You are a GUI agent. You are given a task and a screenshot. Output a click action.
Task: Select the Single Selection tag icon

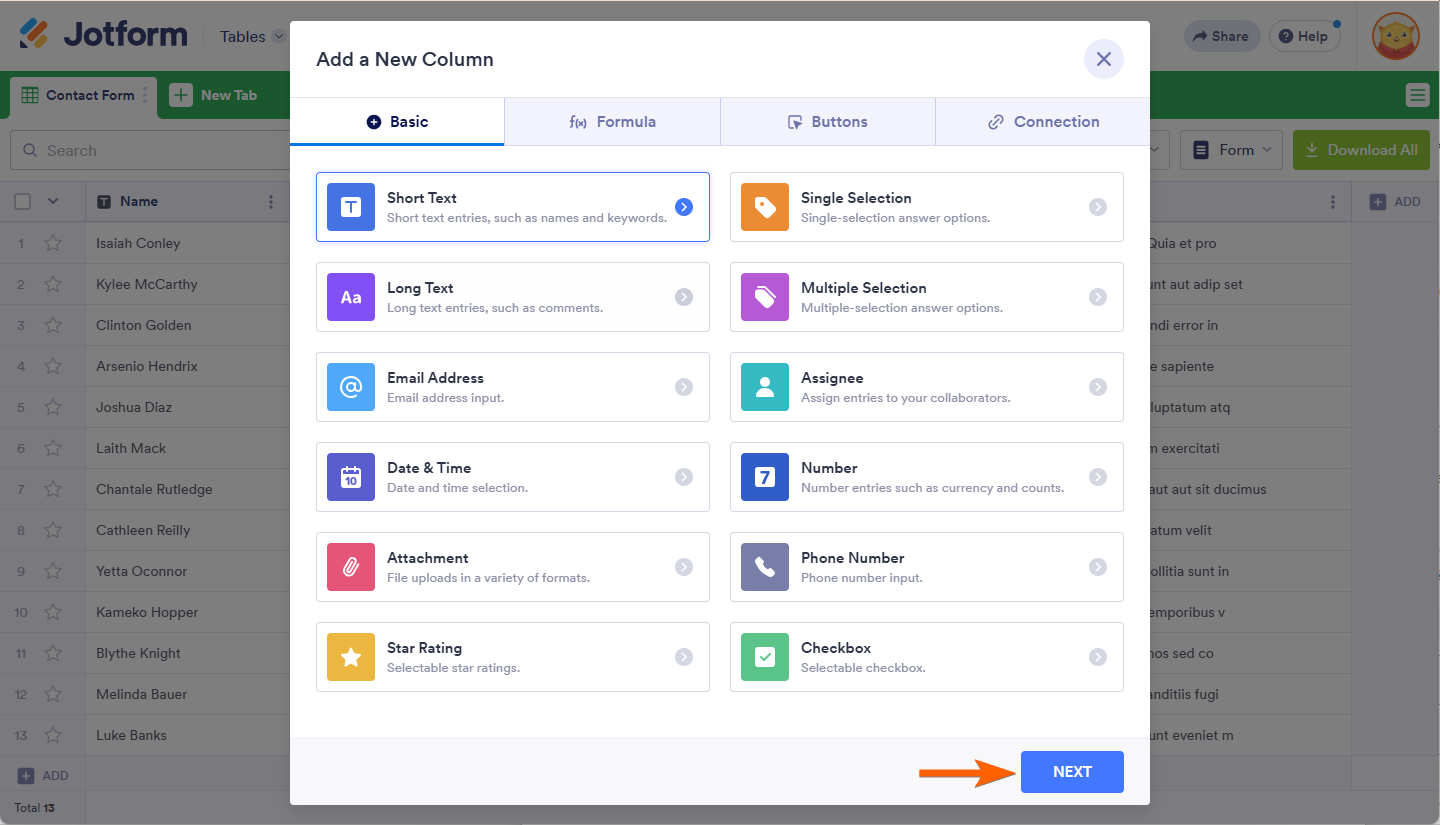click(x=765, y=207)
